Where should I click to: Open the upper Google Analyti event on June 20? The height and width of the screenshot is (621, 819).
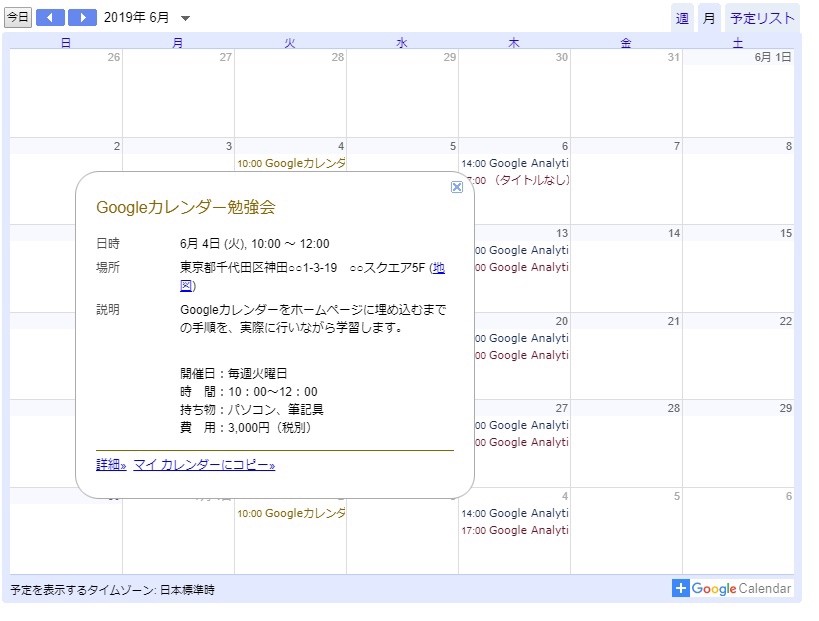point(522,338)
